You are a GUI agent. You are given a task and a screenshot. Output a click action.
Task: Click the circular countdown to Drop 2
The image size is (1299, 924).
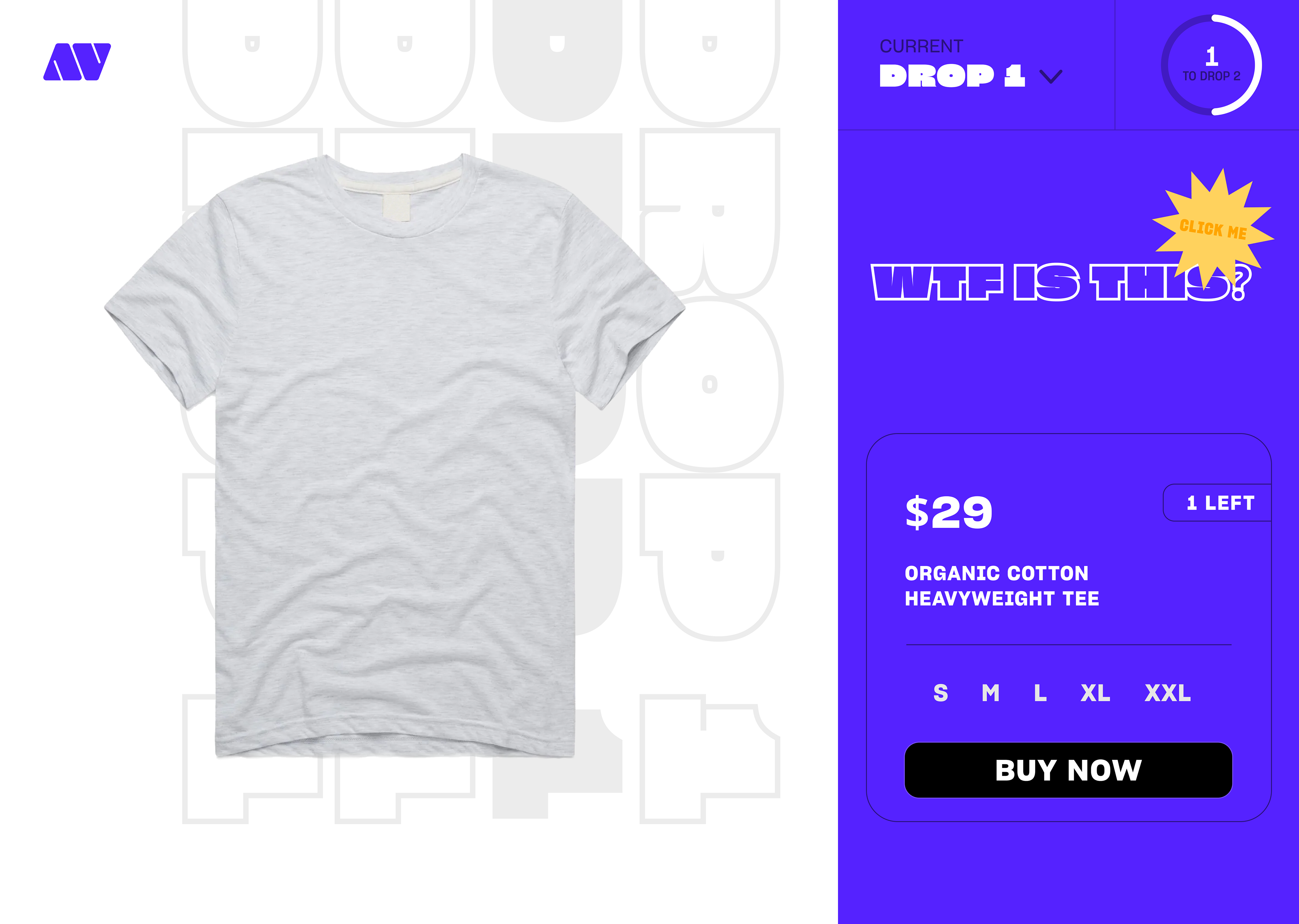(1211, 65)
